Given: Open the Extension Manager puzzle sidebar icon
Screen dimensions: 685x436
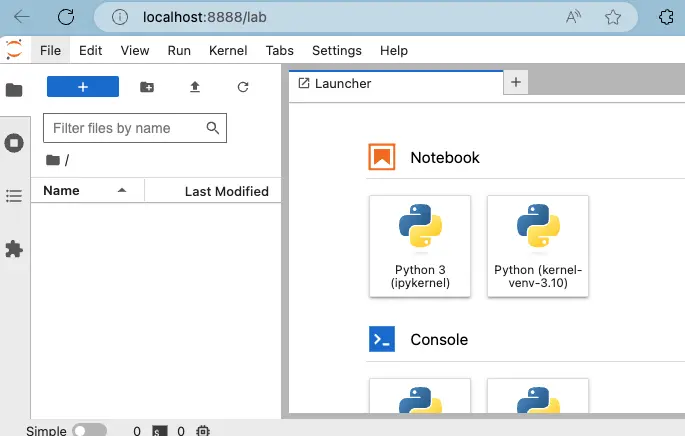Looking at the screenshot, I should (x=14, y=249).
